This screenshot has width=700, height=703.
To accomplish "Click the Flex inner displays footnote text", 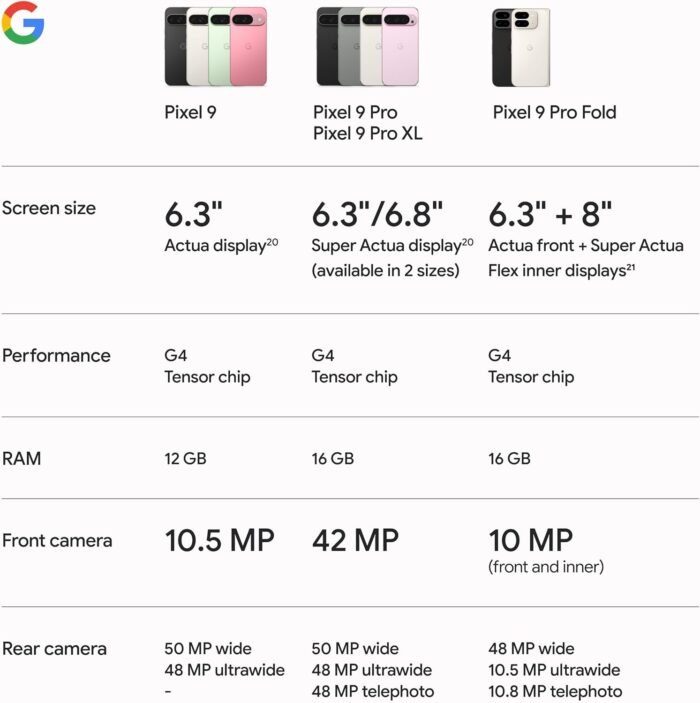I will click(557, 270).
